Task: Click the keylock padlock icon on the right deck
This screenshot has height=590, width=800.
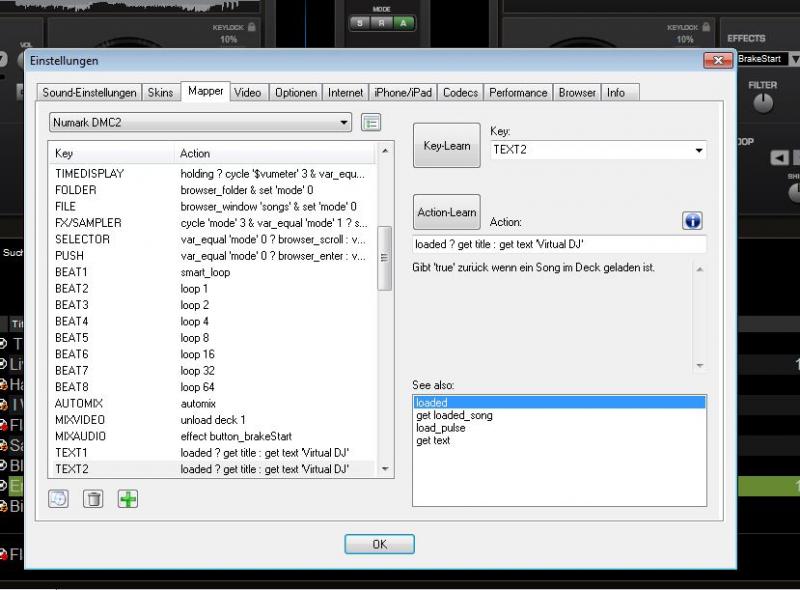Action: [706, 27]
